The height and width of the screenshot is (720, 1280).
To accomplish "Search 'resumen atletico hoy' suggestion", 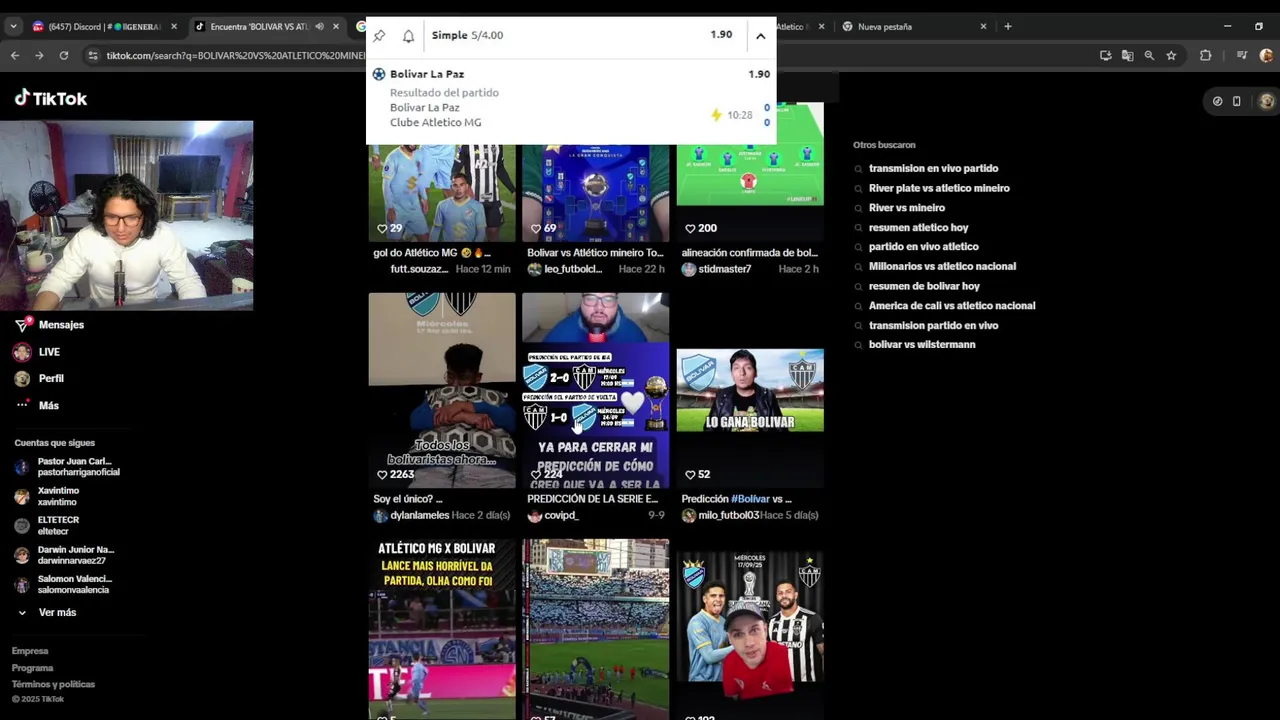I will pos(918,228).
